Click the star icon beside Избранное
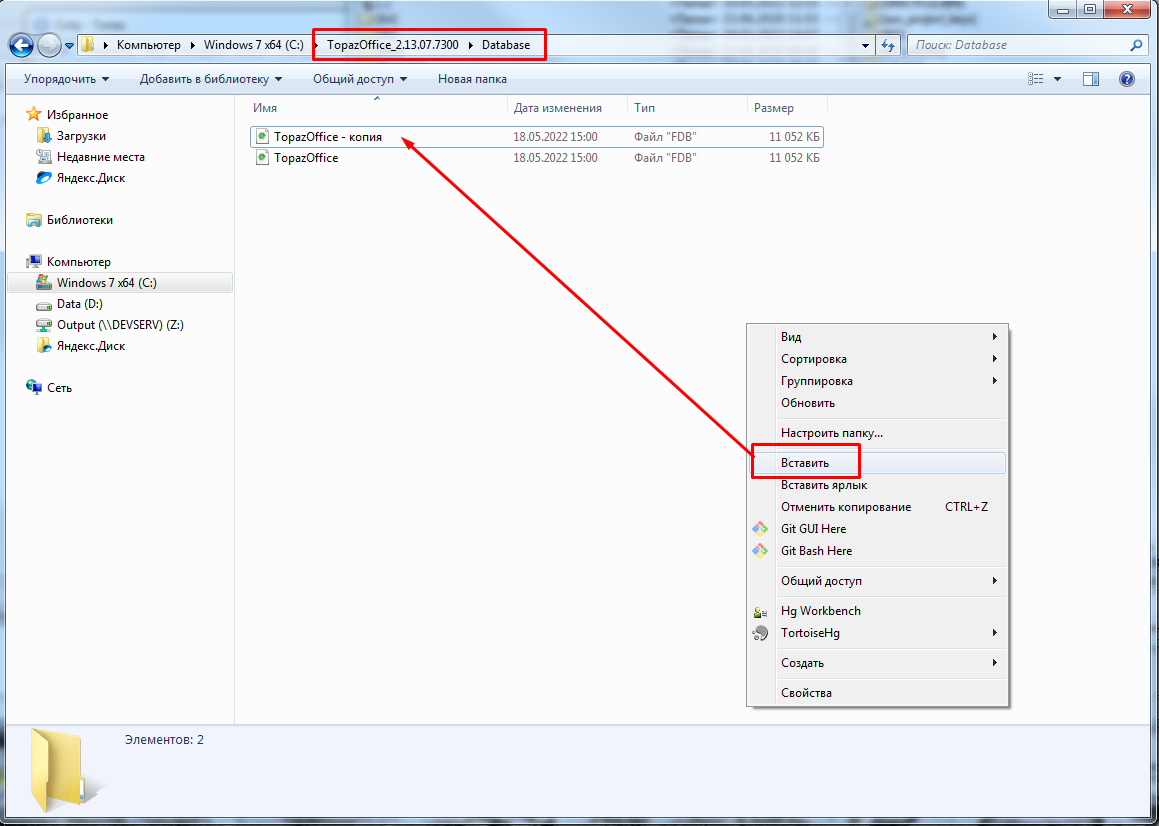The height and width of the screenshot is (826, 1159). coord(34,115)
